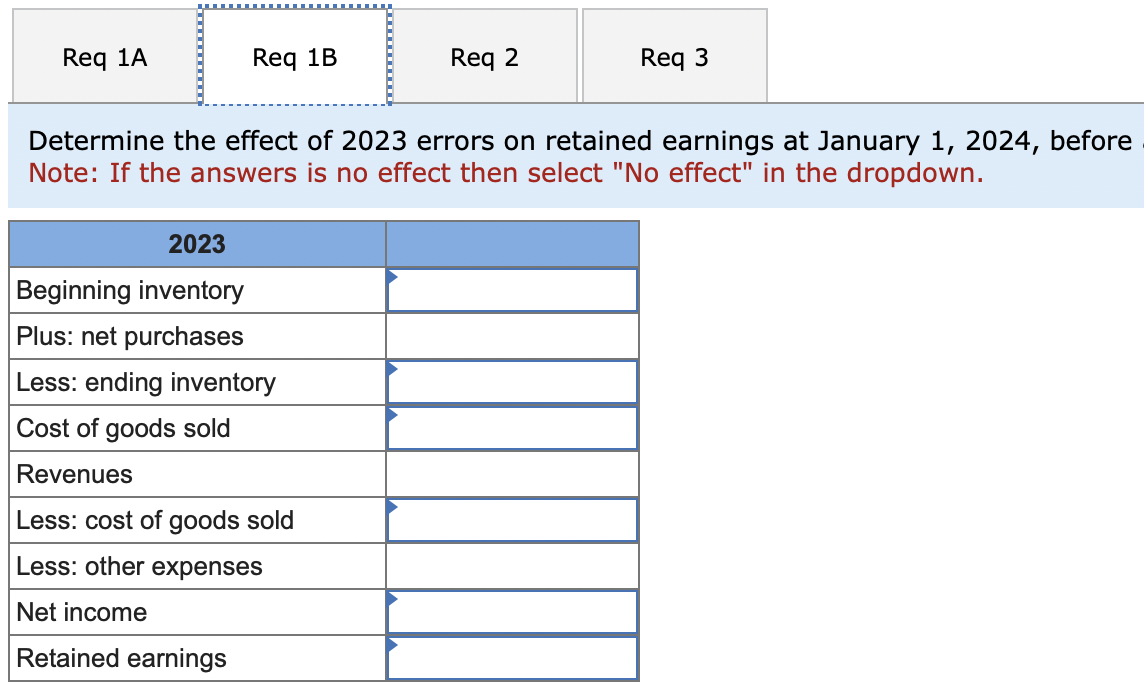Select the Req 1B tab
The image size is (1144, 688).
coord(294,56)
